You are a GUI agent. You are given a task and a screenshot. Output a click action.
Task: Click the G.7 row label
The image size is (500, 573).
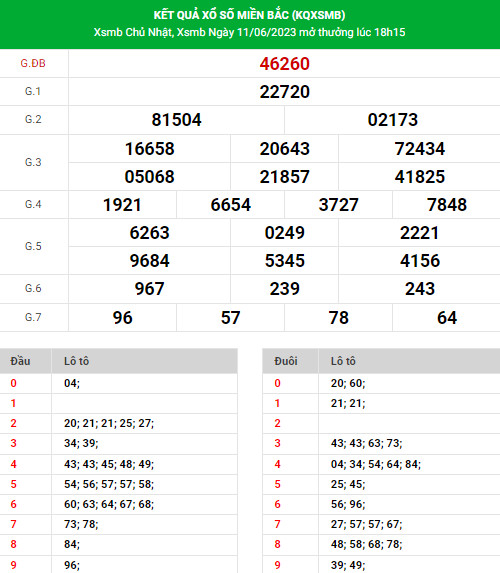[33, 317]
